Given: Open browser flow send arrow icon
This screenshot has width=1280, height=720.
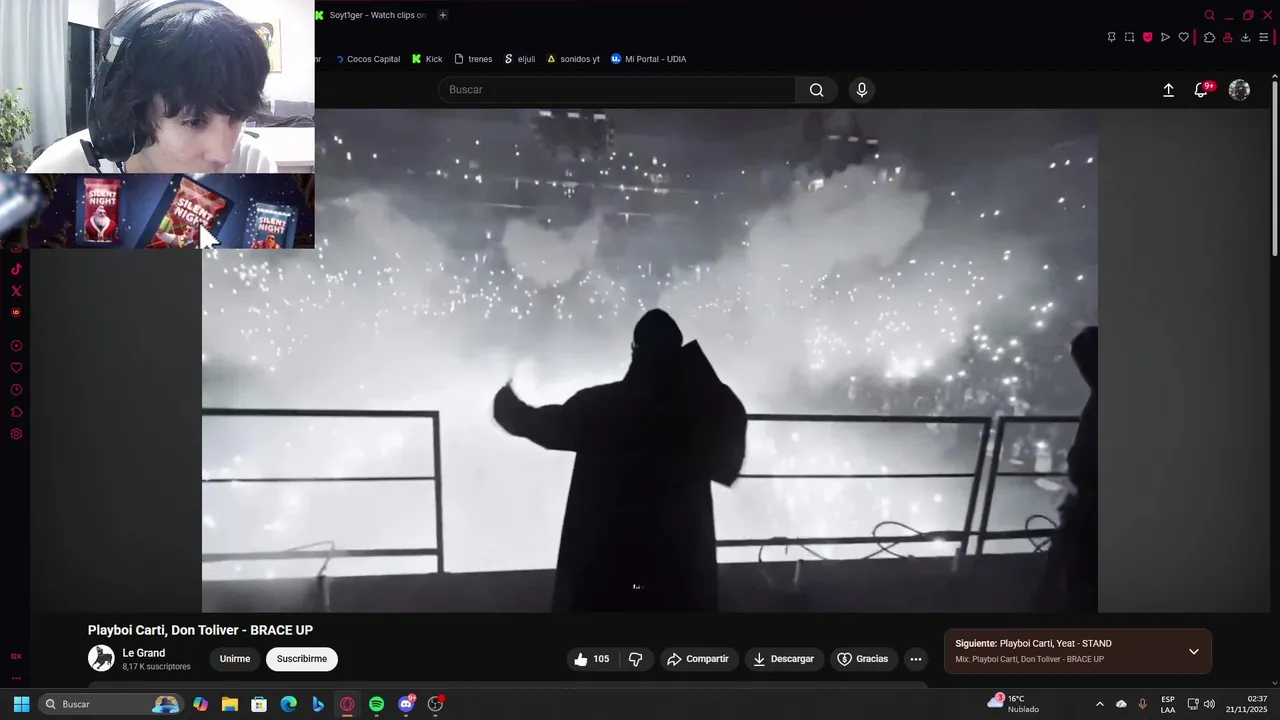Looking at the screenshot, I should point(1165,37).
